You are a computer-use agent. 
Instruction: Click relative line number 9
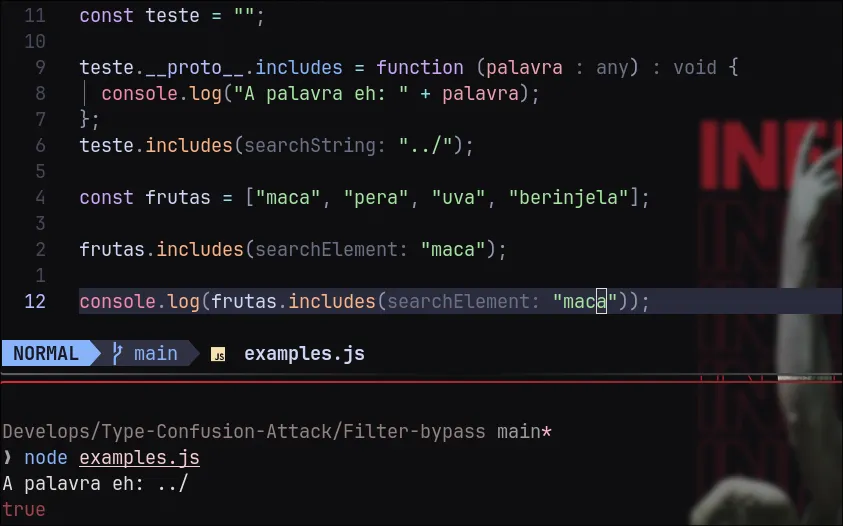coord(40,67)
